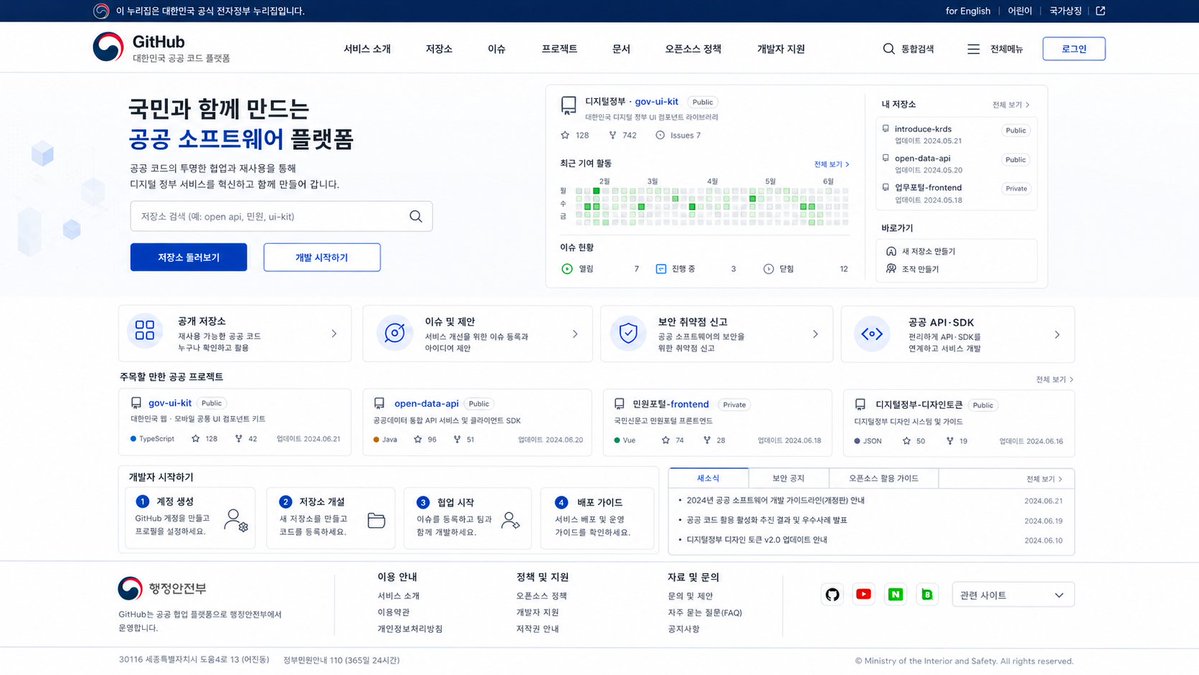Open the 개발자 지원 top navigation menu
This screenshot has height=675, width=1199.
(x=781, y=49)
